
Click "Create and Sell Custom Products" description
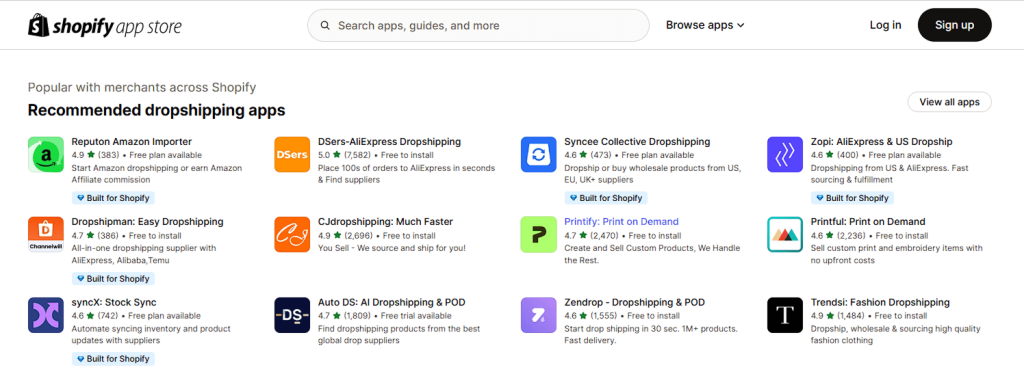652,254
